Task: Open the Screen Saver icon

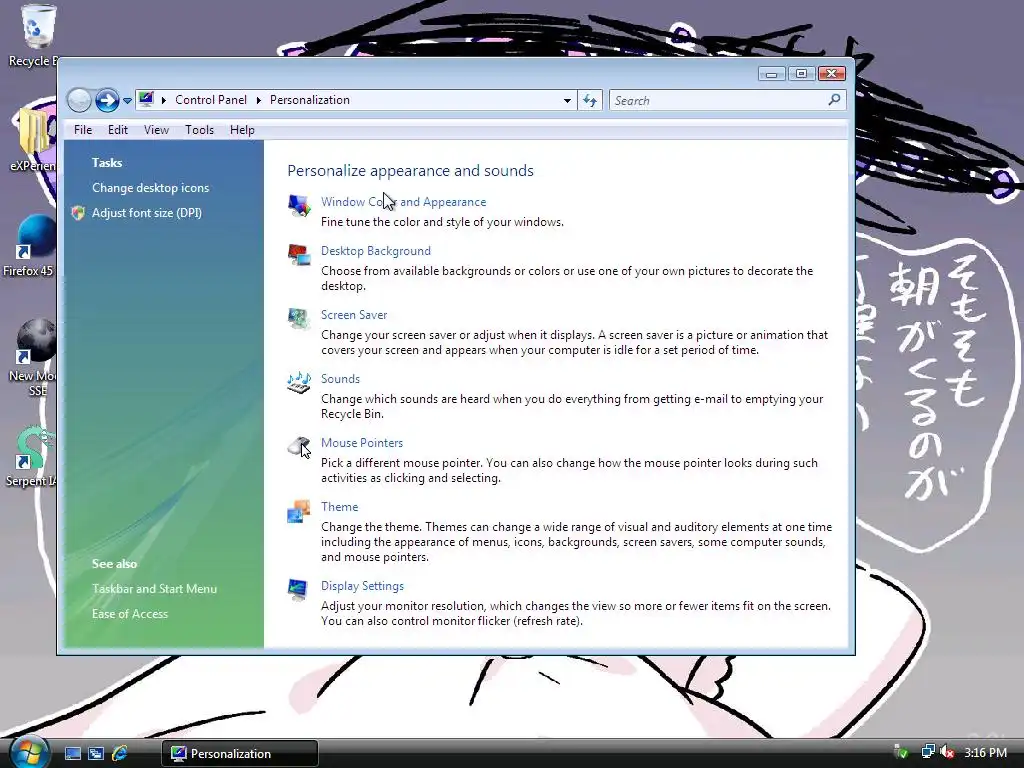Action: click(299, 318)
